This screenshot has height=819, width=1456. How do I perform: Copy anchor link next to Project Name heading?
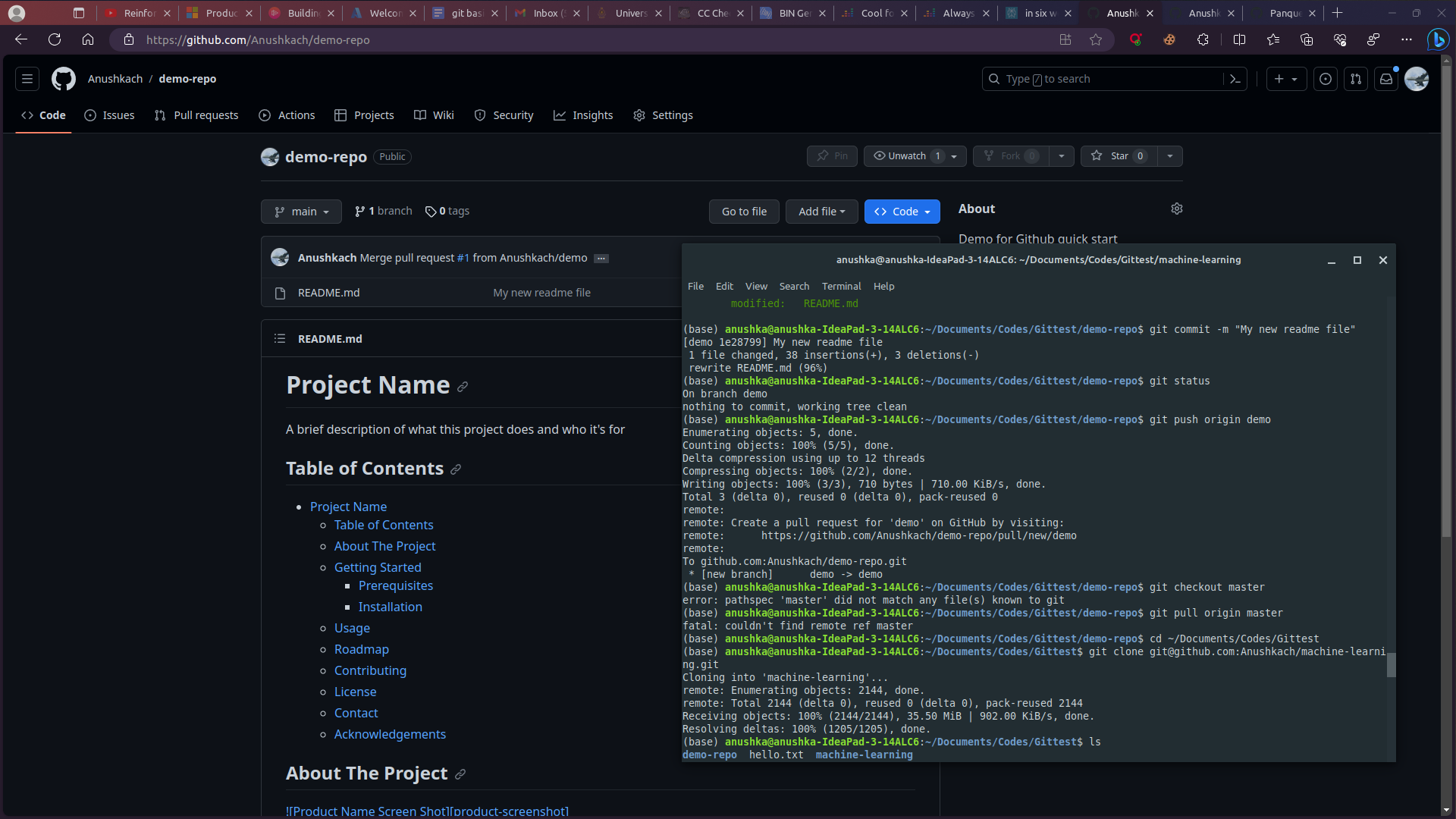(463, 387)
